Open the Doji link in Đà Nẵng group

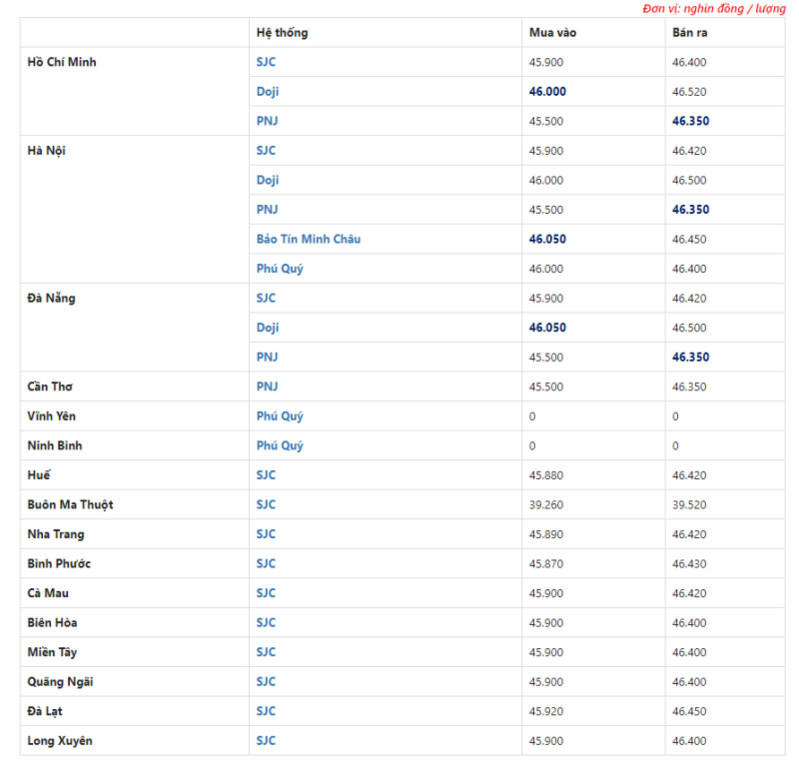(268, 328)
